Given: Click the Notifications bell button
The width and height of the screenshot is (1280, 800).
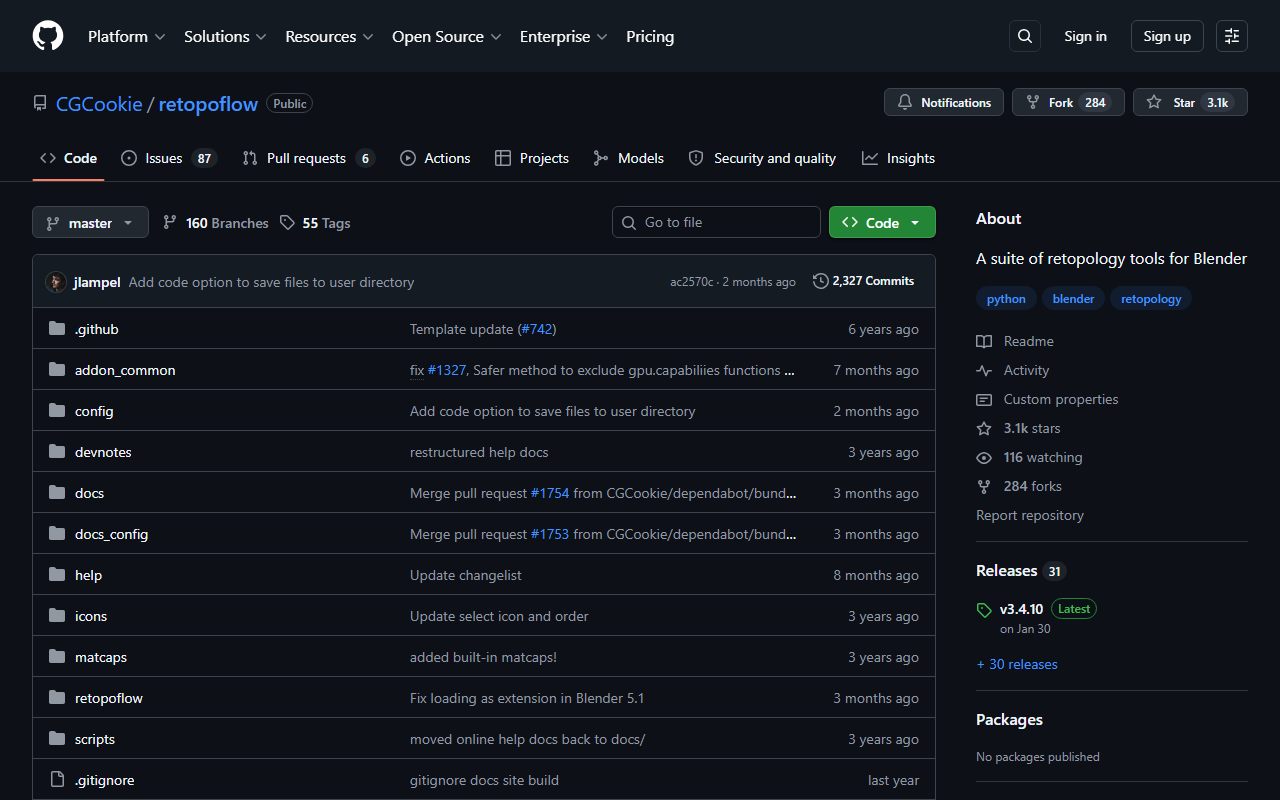Looking at the screenshot, I should tap(944, 102).
